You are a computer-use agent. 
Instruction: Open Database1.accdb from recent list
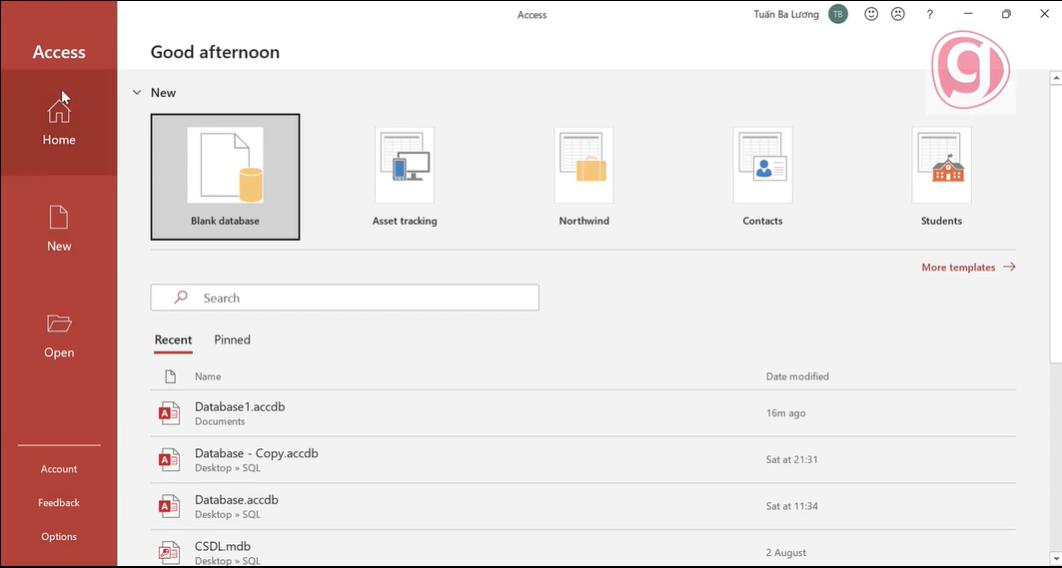[x=583, y=413]
